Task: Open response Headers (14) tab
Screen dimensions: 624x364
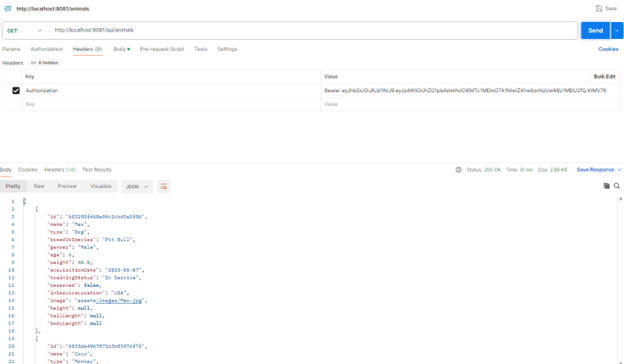Action: pos(60,170)
